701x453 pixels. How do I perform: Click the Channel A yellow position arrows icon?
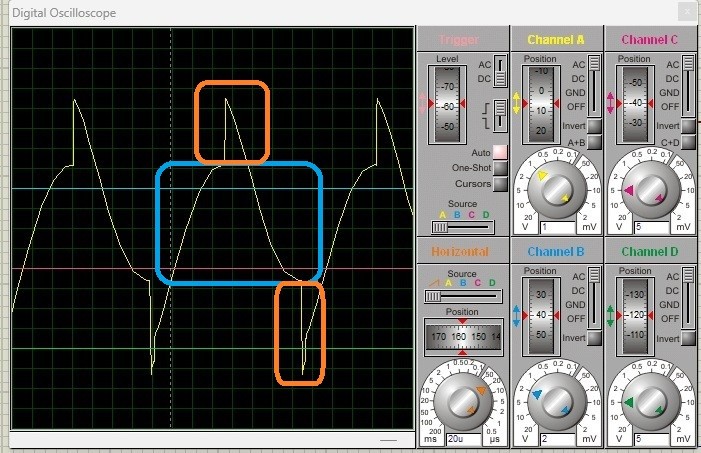click(x=516, y=103)
